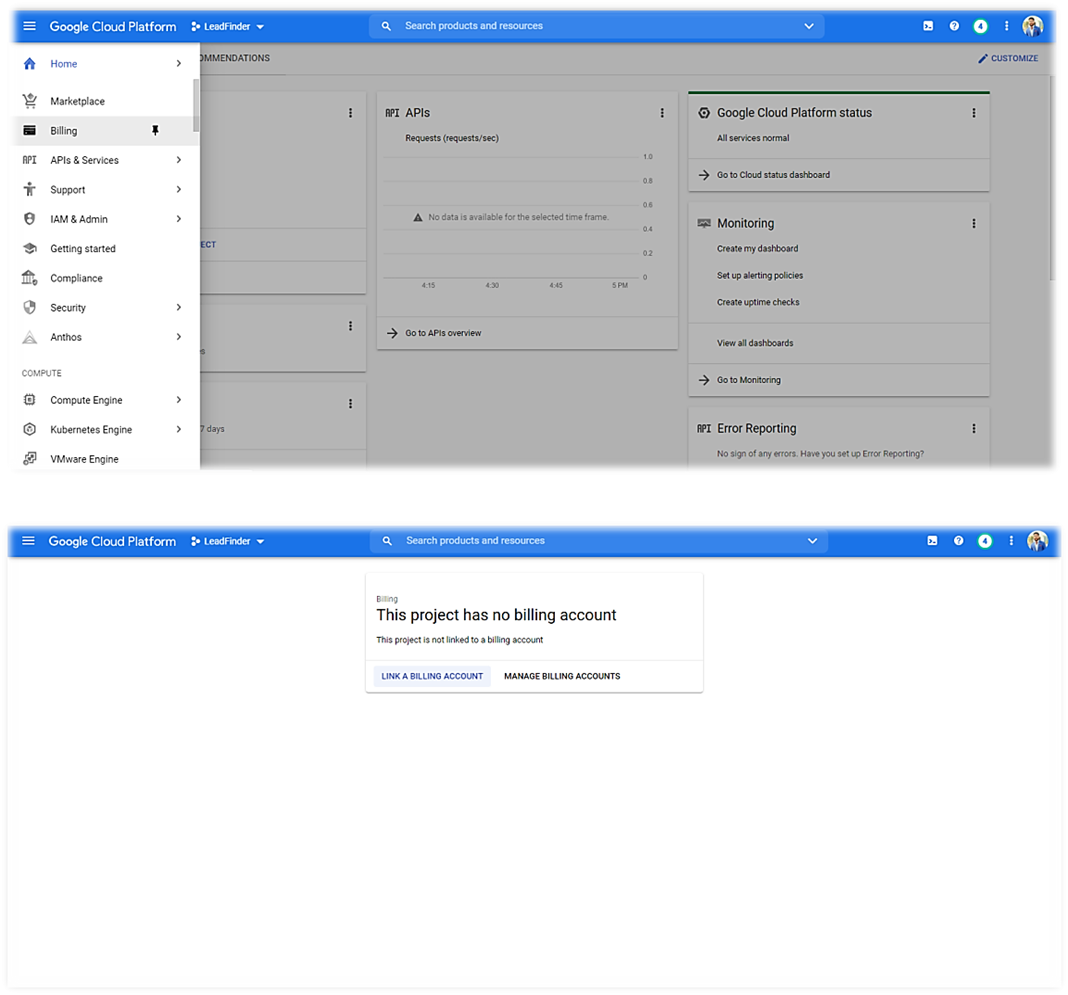The image size is (1068, 995).
Task: Click the Customize pencil button
Action: click(1008, 58)
